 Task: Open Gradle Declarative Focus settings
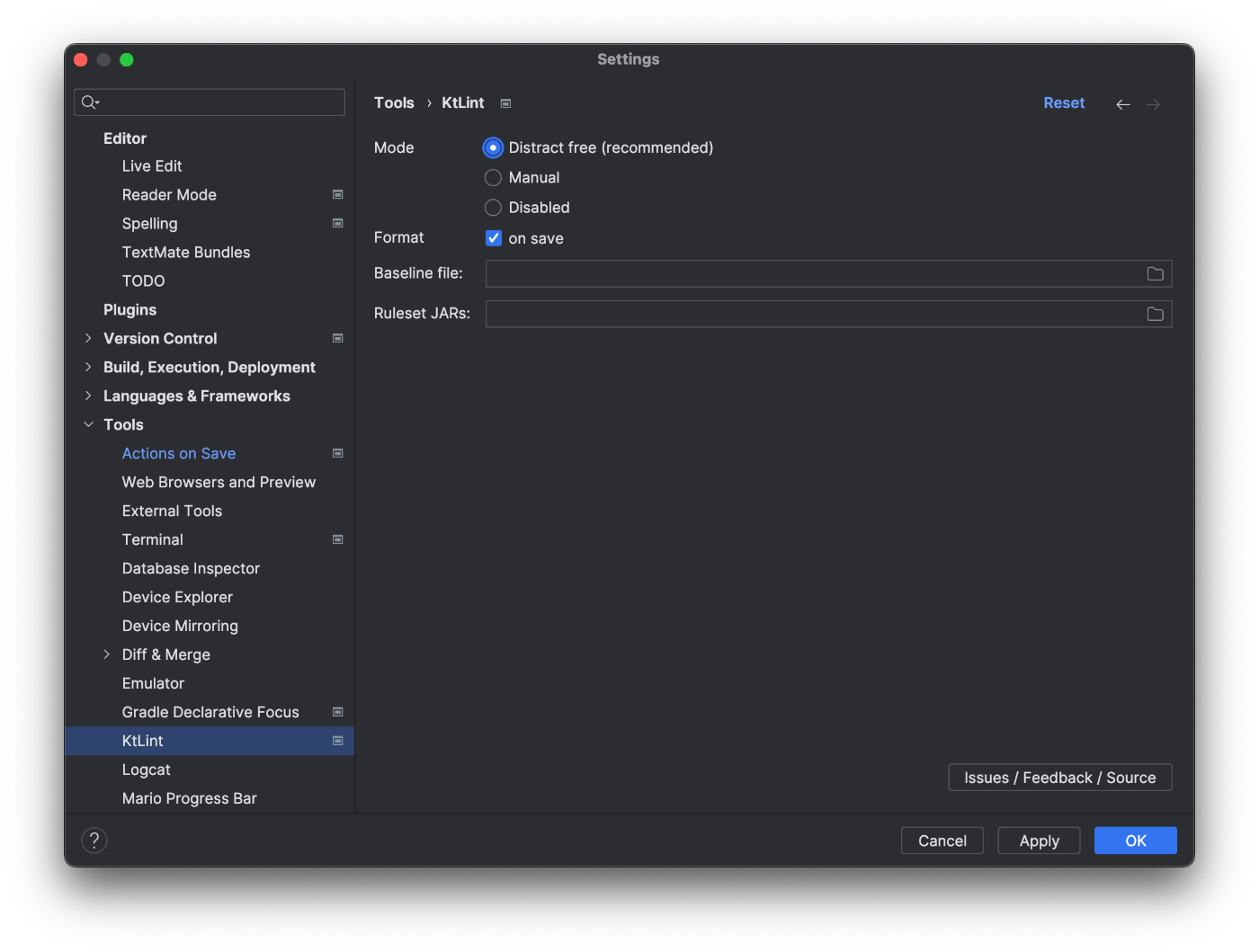coord(210,713)
